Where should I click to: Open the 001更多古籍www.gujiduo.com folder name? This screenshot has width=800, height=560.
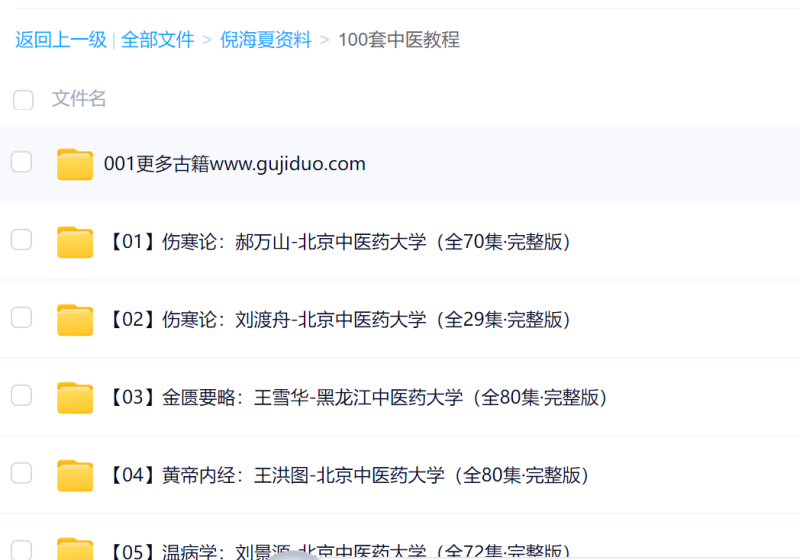[x=235, y=164]
